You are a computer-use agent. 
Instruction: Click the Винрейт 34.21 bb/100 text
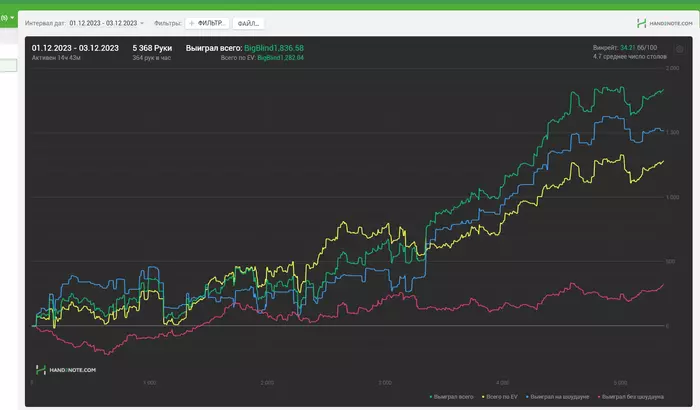625,47
